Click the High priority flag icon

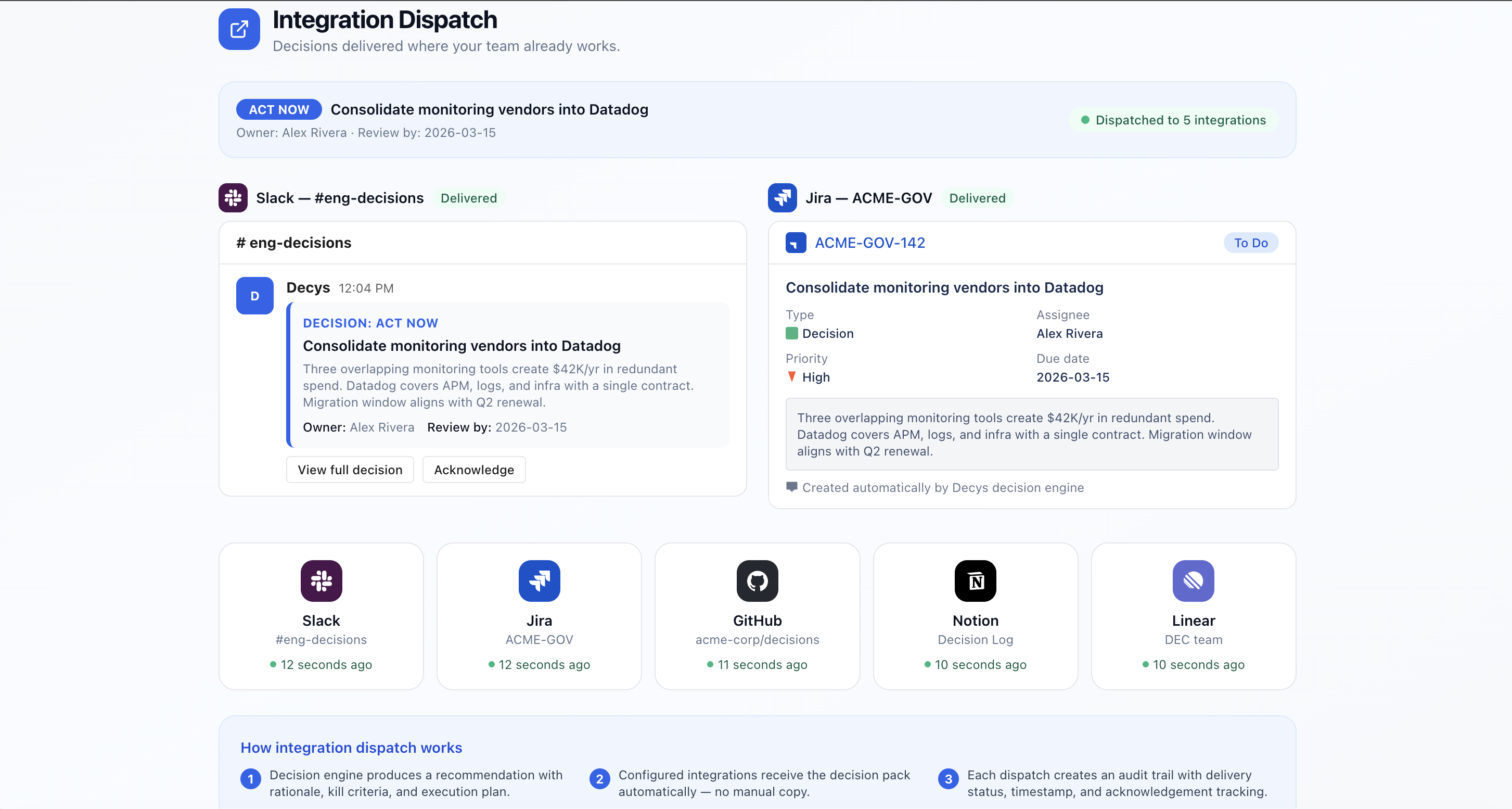point(791,376)
